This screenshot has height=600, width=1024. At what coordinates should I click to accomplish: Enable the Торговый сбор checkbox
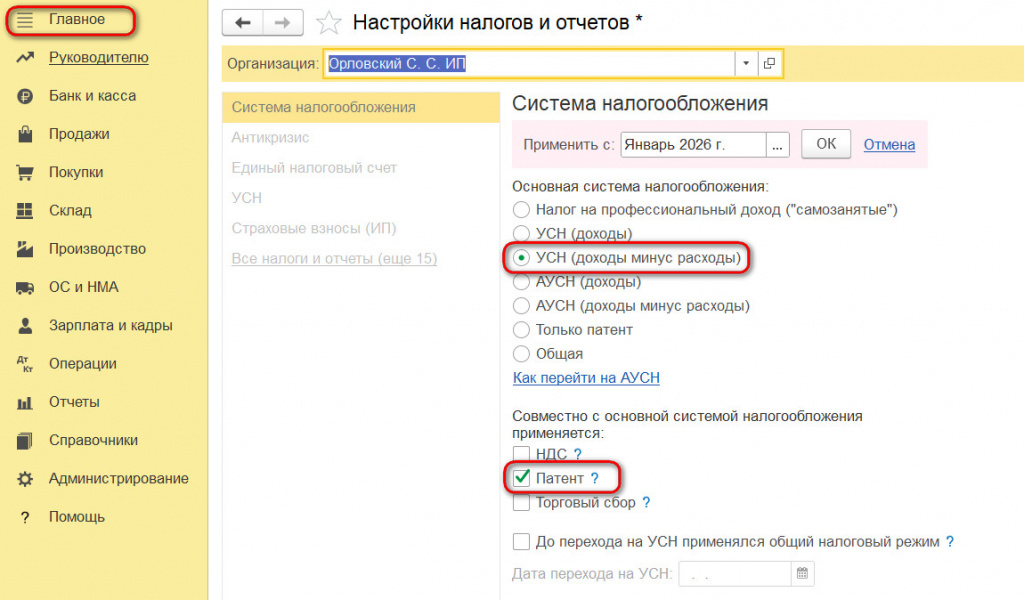coord(521,502)
